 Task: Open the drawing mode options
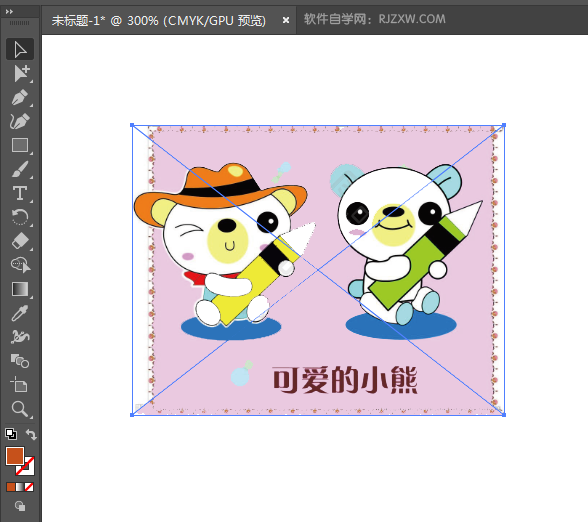pos(20,506)
